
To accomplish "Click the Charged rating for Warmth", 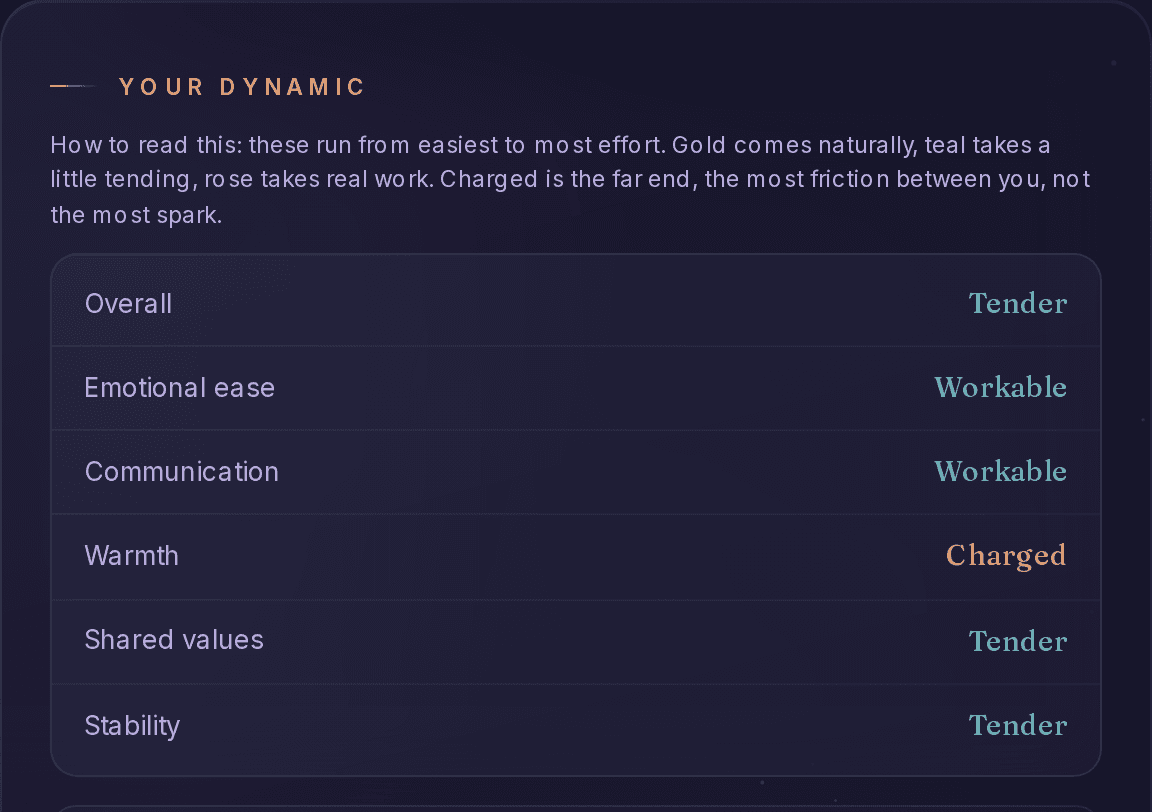I will click(x=1007, y=556).
